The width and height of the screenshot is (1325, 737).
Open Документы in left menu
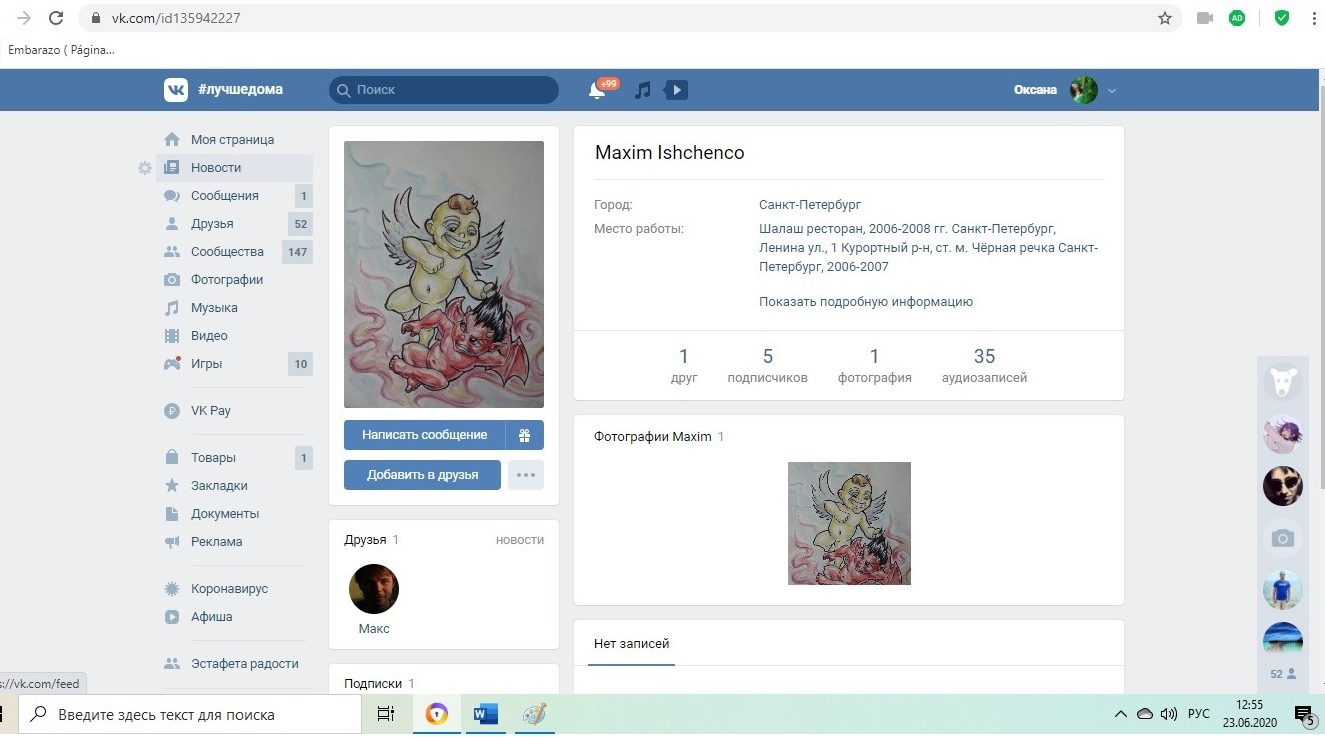pyautogui.click(x=236, y=514)
